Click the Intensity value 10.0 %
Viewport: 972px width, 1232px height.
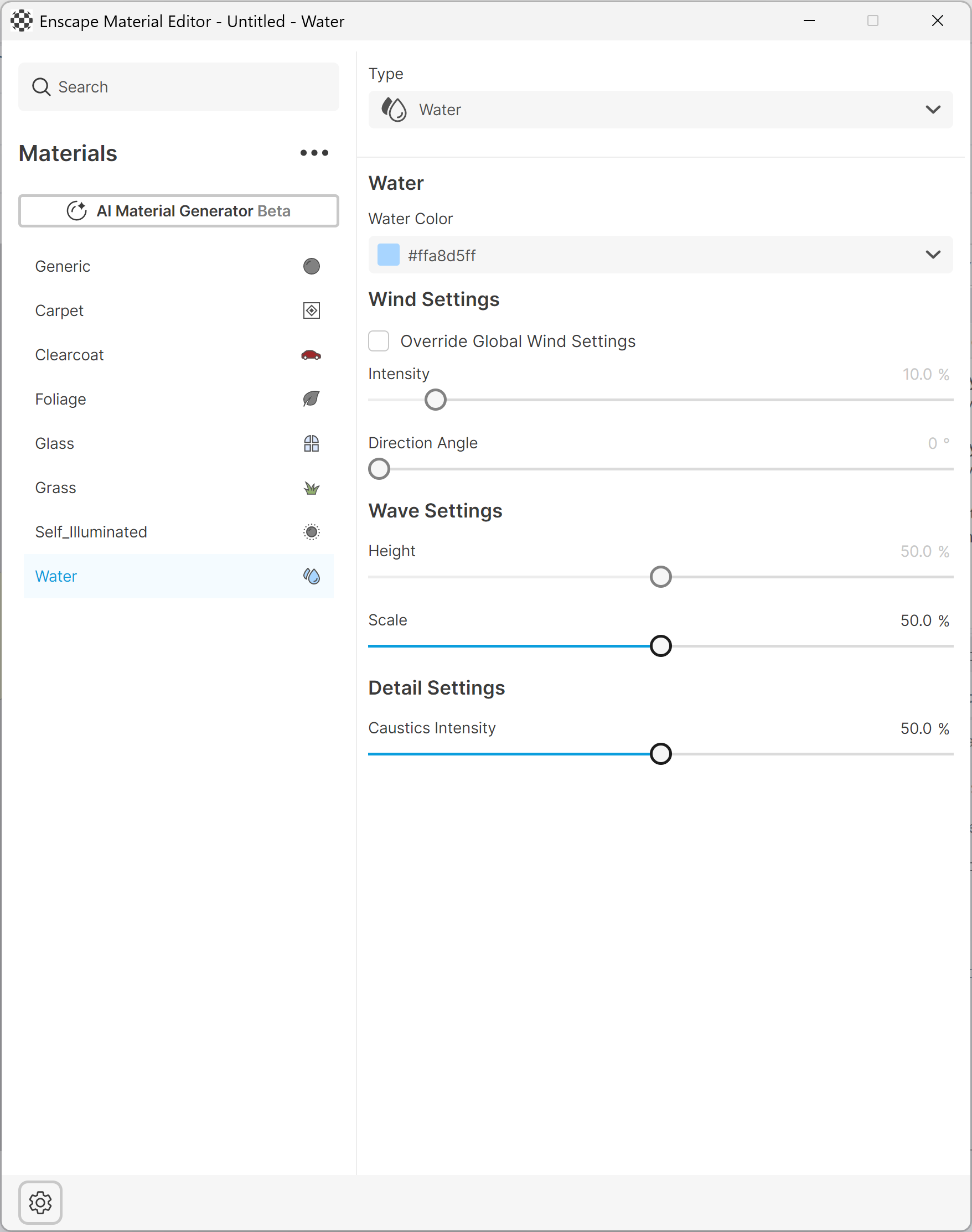point(926,375)
